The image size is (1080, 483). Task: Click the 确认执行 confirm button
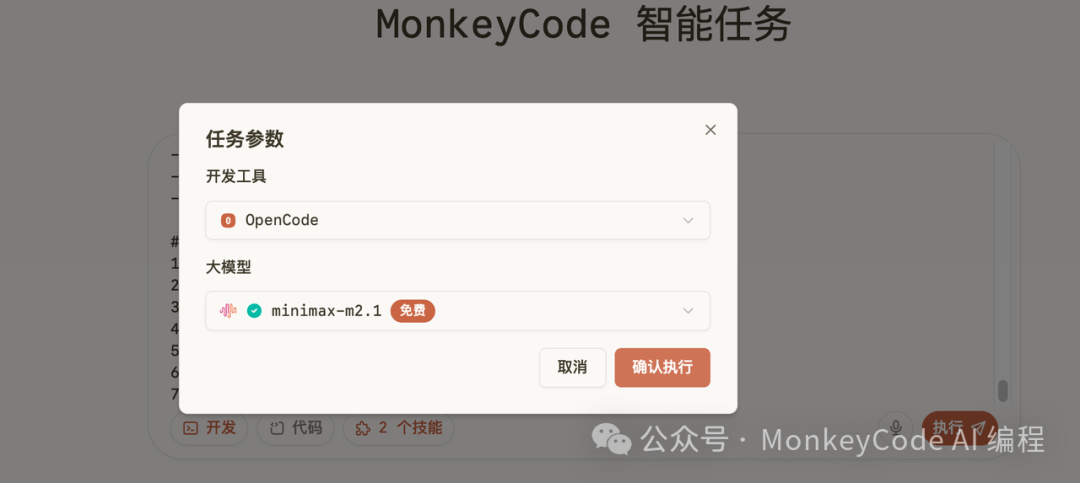pos(662,367)
